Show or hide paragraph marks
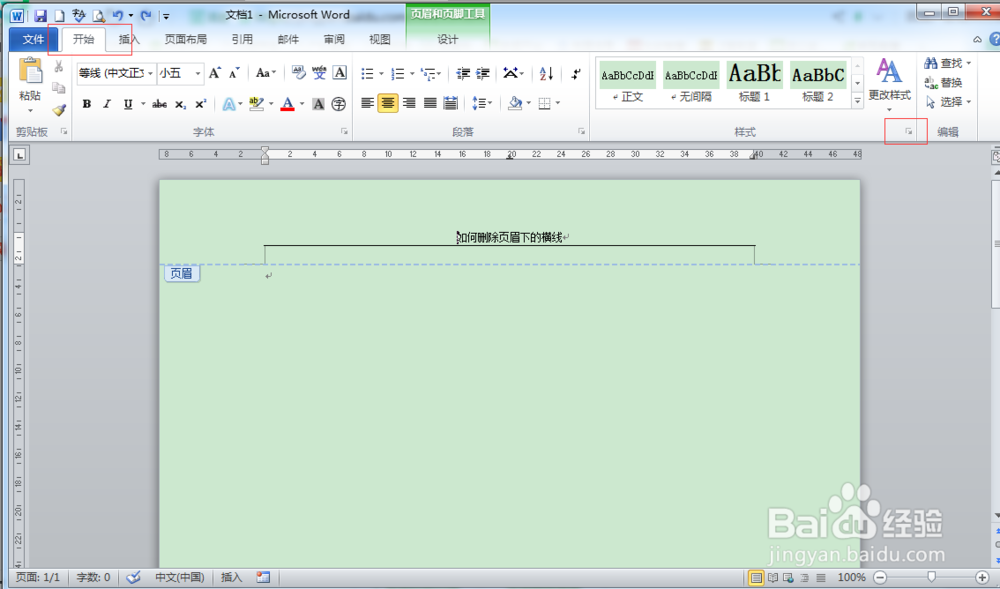The height and width of the screenshot is (589, 1000). [x=576, y=73]
